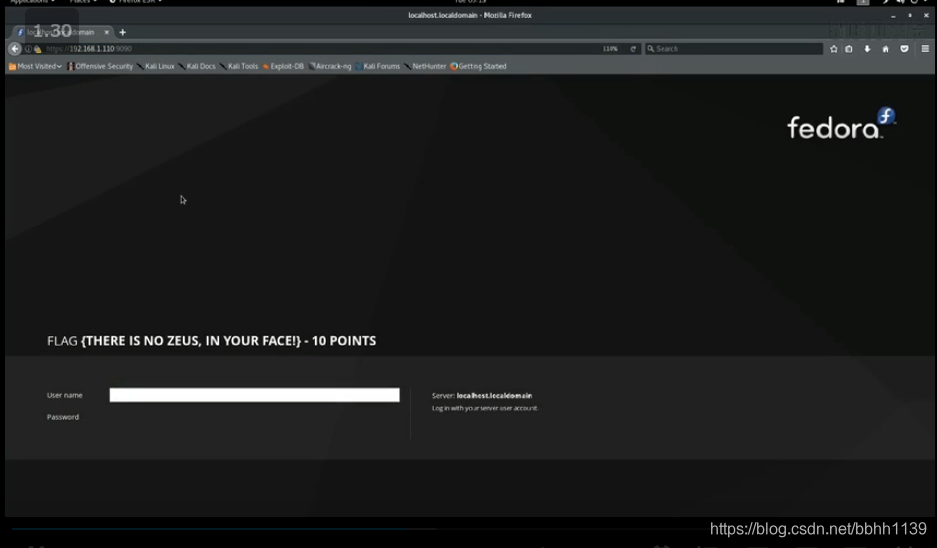Inspect the insecure connection padlock icon
This screenshot has height=548, width=937.
click(38, 49)
